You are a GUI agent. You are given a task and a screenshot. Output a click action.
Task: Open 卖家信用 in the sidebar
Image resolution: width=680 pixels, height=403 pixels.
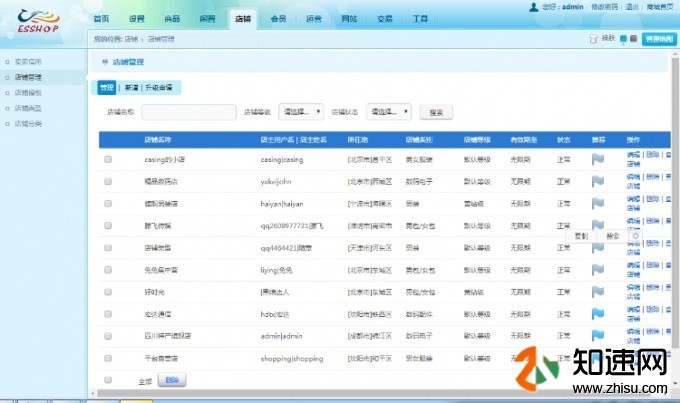coord(28,62)
